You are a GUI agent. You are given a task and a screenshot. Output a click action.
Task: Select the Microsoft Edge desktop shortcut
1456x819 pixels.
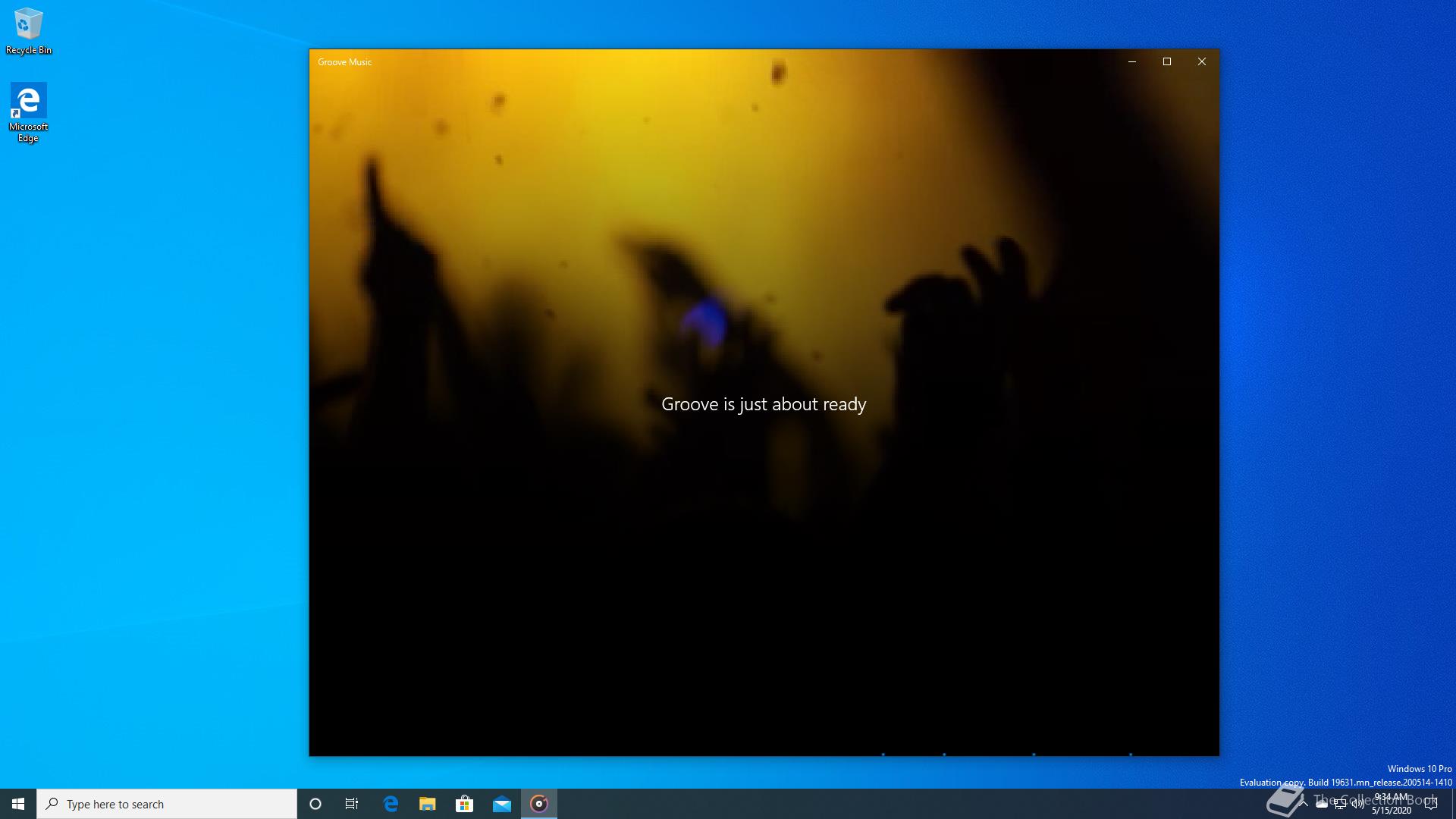click(29, 112)
